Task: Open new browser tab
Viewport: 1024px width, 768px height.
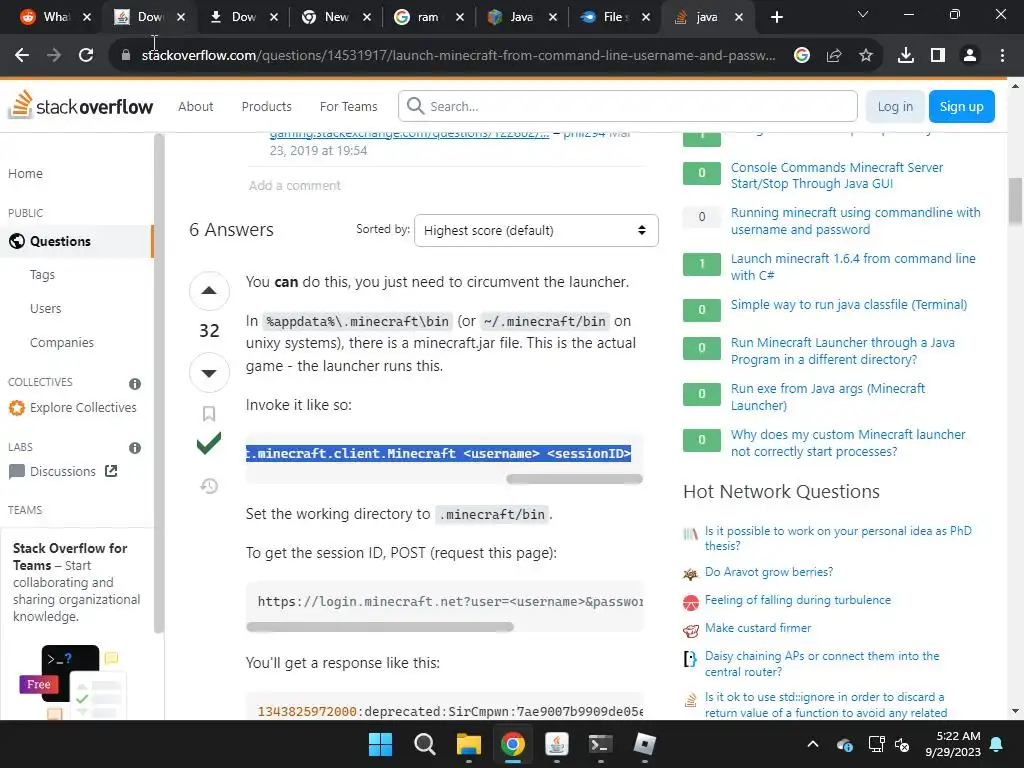Action: click(776, 17)
